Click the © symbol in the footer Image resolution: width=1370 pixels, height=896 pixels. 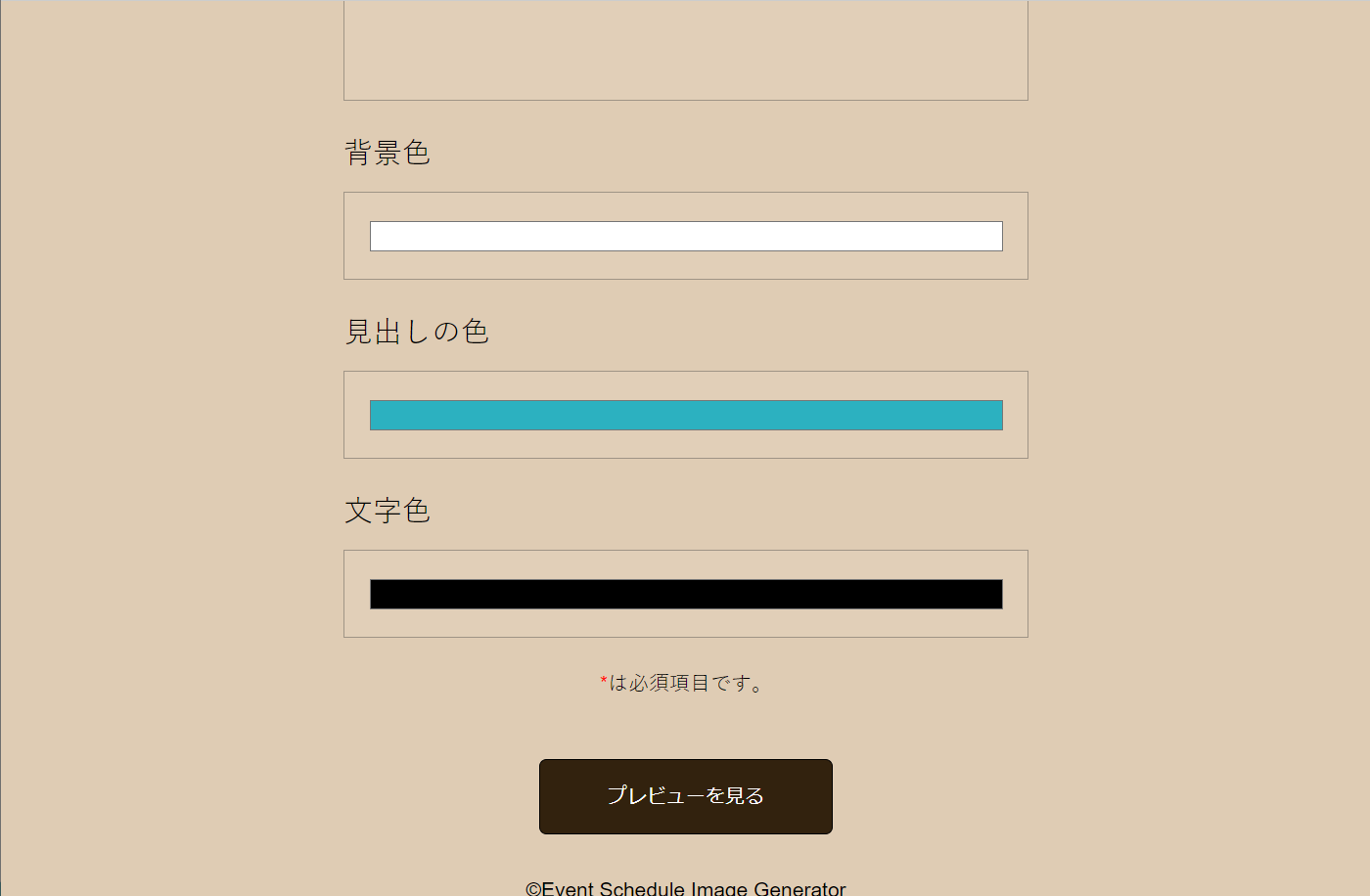point(533,889)
